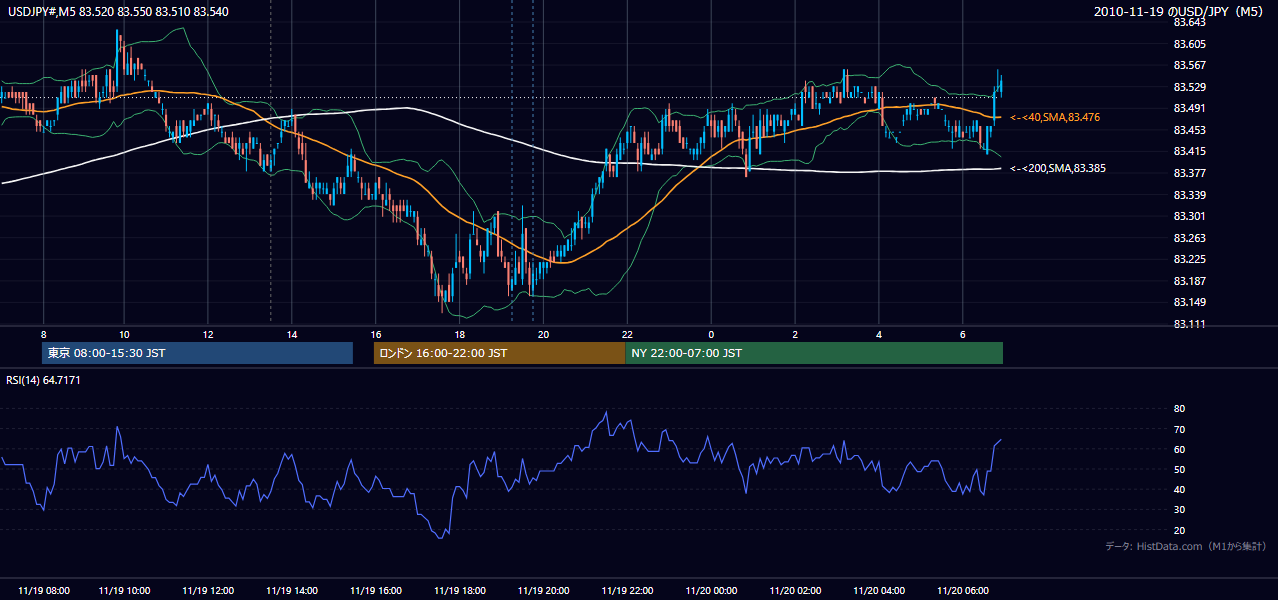Click the 83.339 price axis label

[1189, 195]
